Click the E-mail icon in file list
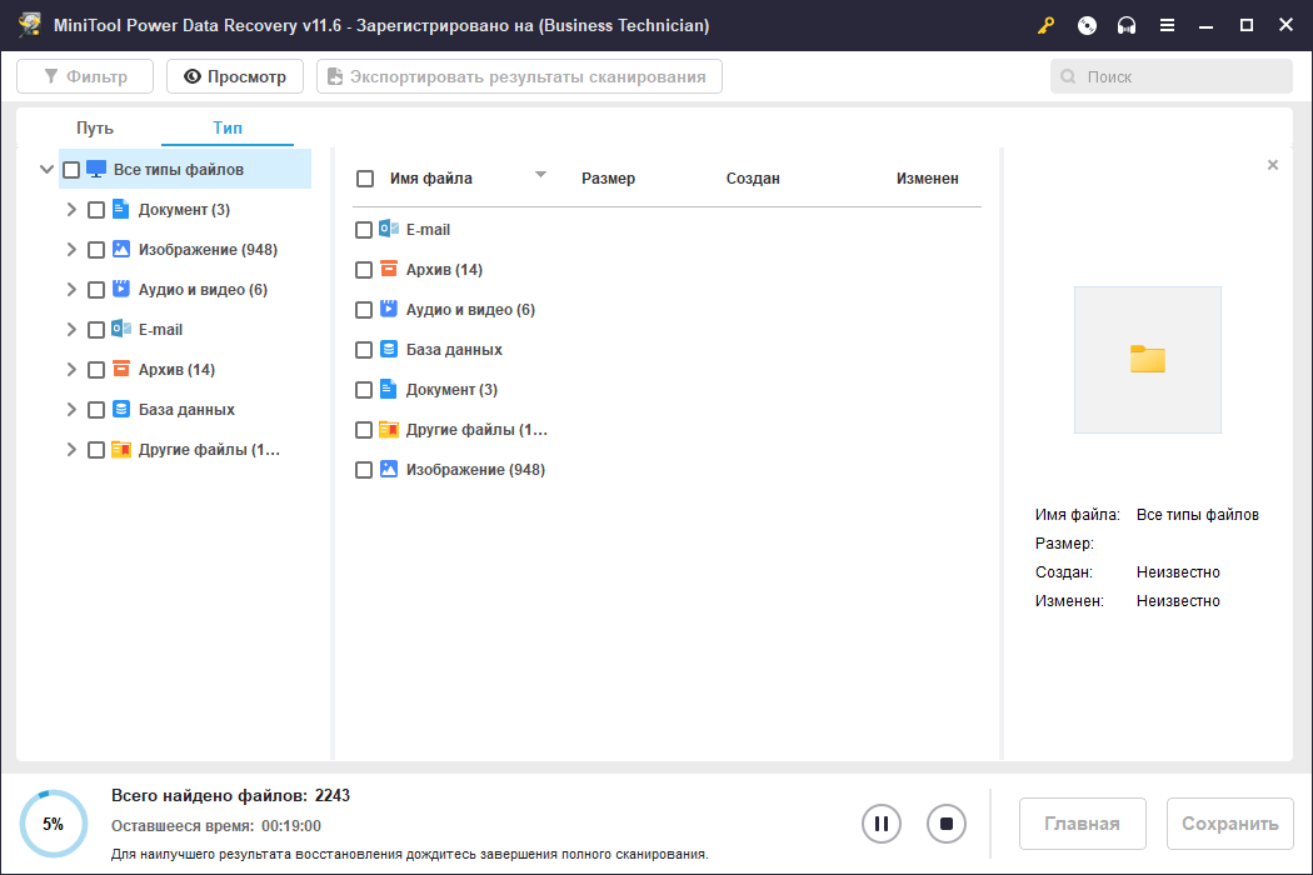Viewport: 1313px width, 875px height. pos(389,229)
